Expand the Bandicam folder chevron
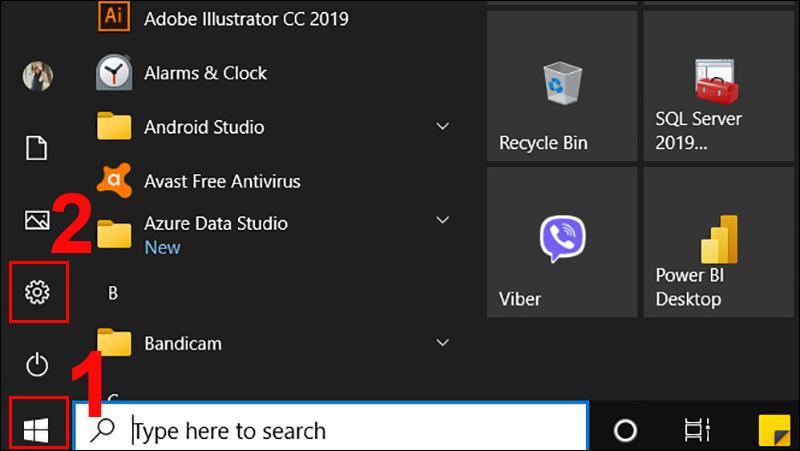The height and width of the screenshot is (451, 800). pos(442,343)
